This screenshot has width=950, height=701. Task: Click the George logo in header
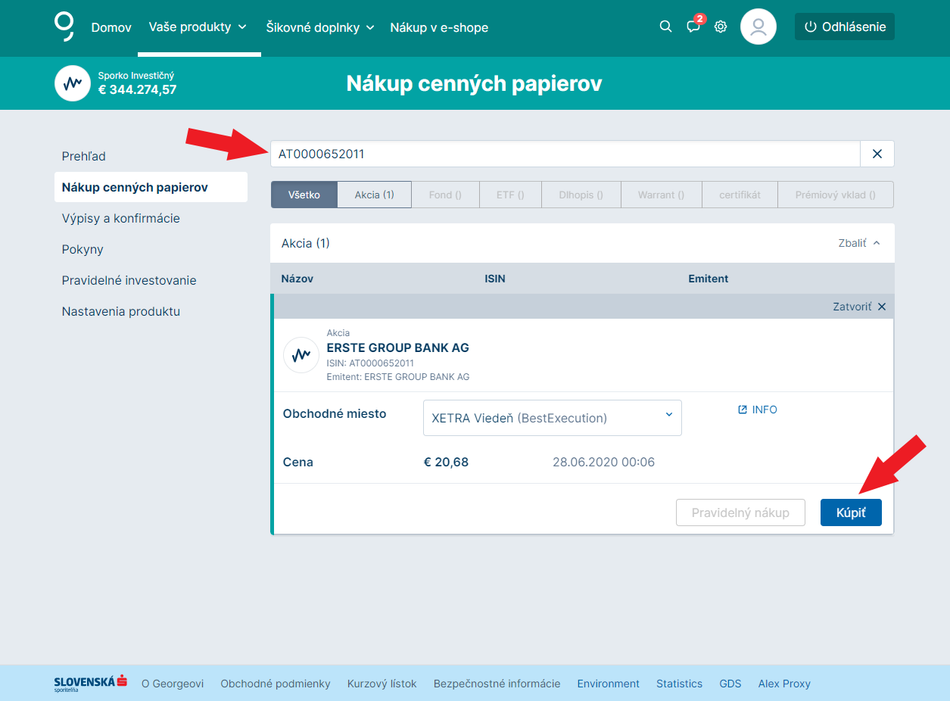(x=64, y=27)
